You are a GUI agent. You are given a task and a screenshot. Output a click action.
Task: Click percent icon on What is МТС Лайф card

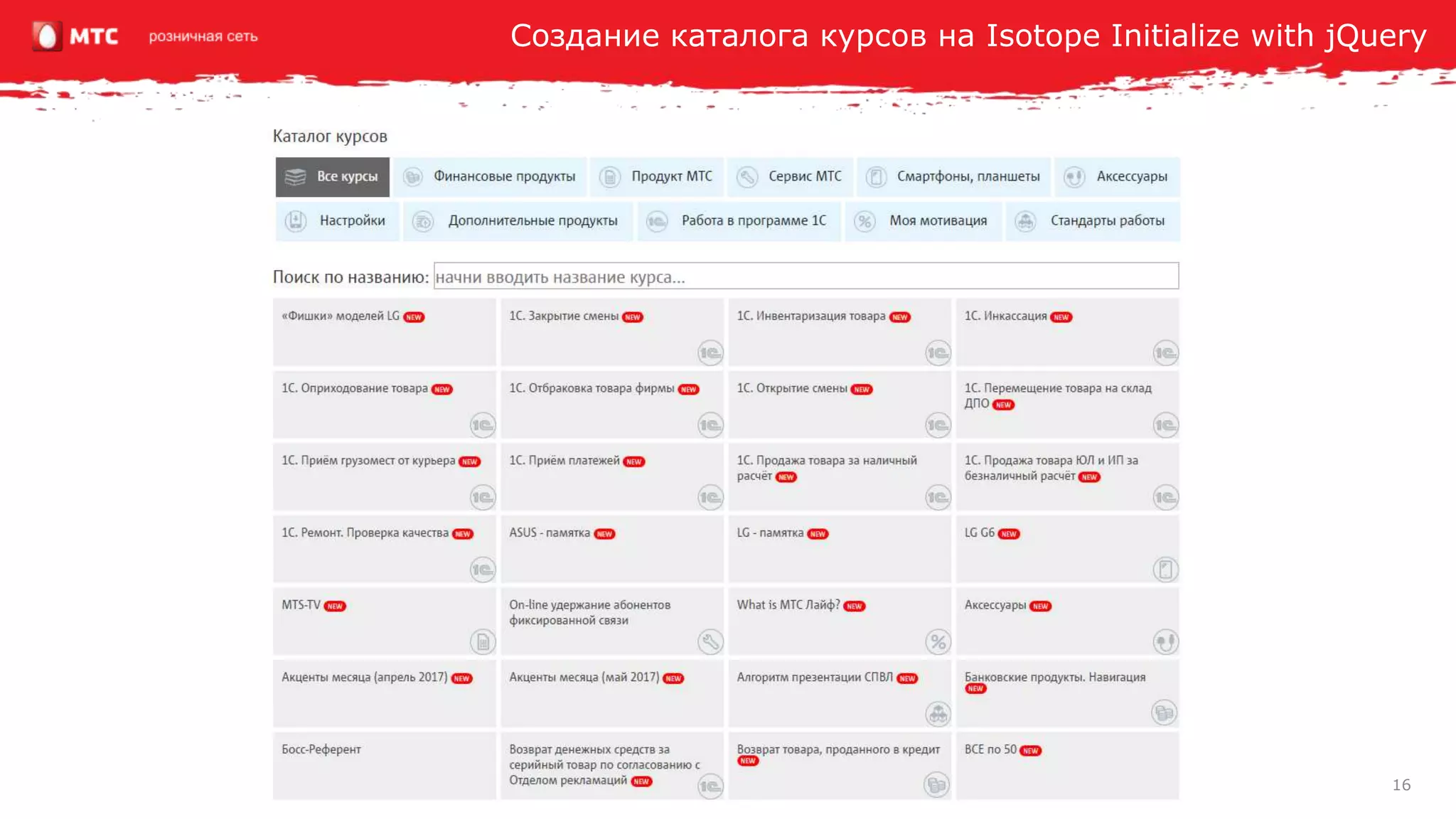point(938,642)
